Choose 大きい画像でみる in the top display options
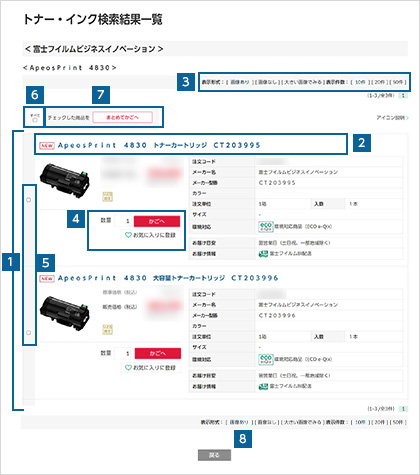The height and width of the screenshot is (475, 420). click(303, 82)
